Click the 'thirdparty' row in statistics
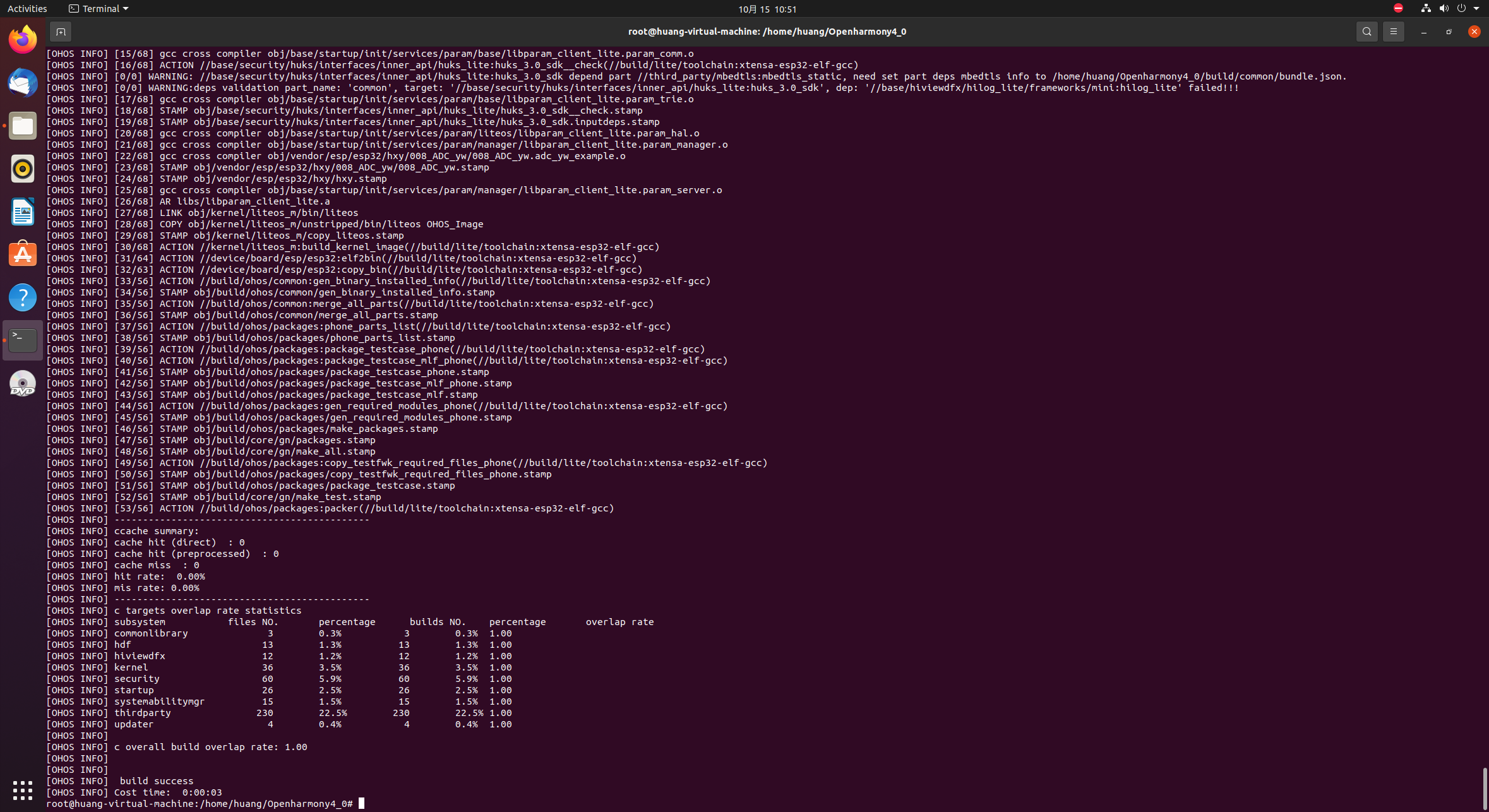Image resolution: width=1489 pixels, height=812 pixels. (279, 713)
